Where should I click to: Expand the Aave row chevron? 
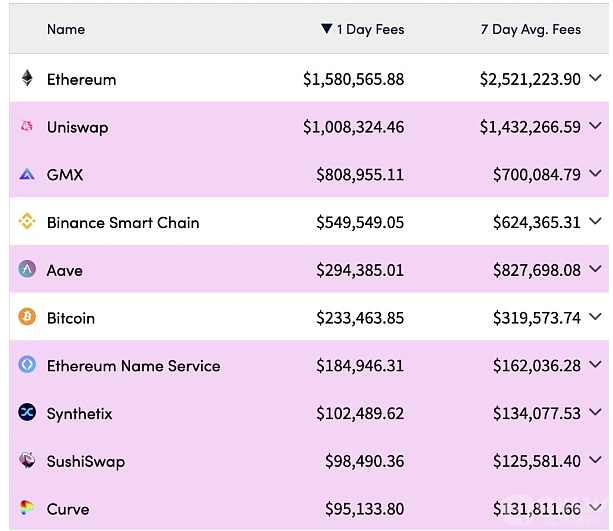click(595, 269)
